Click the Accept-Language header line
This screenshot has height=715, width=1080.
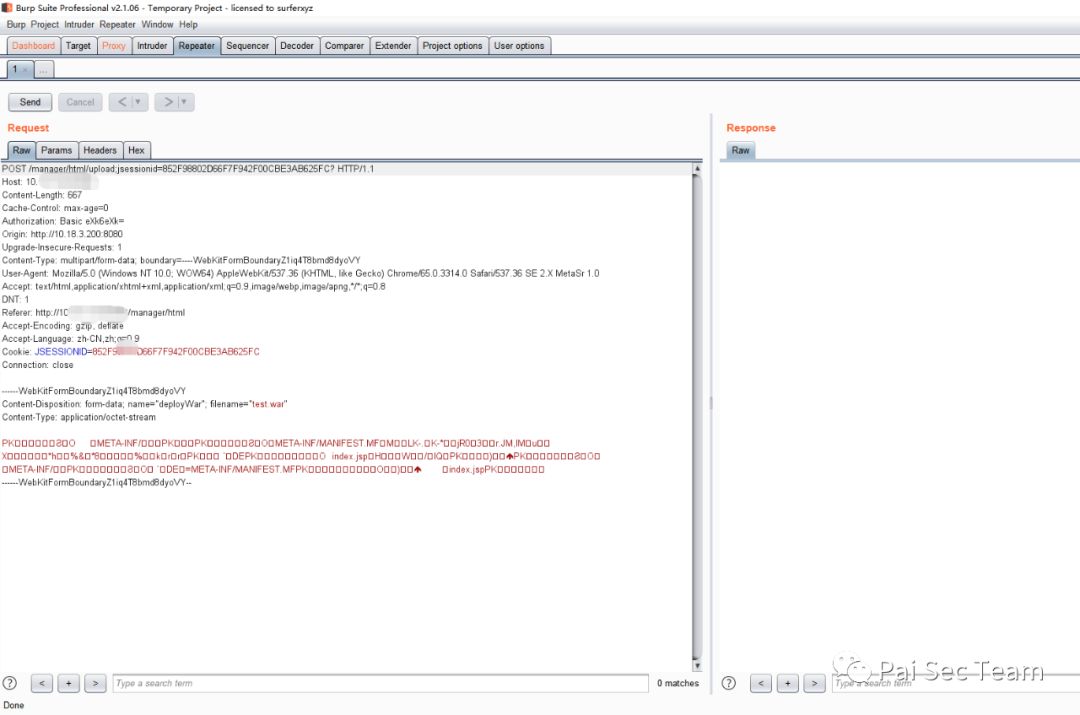coord(70,339)
